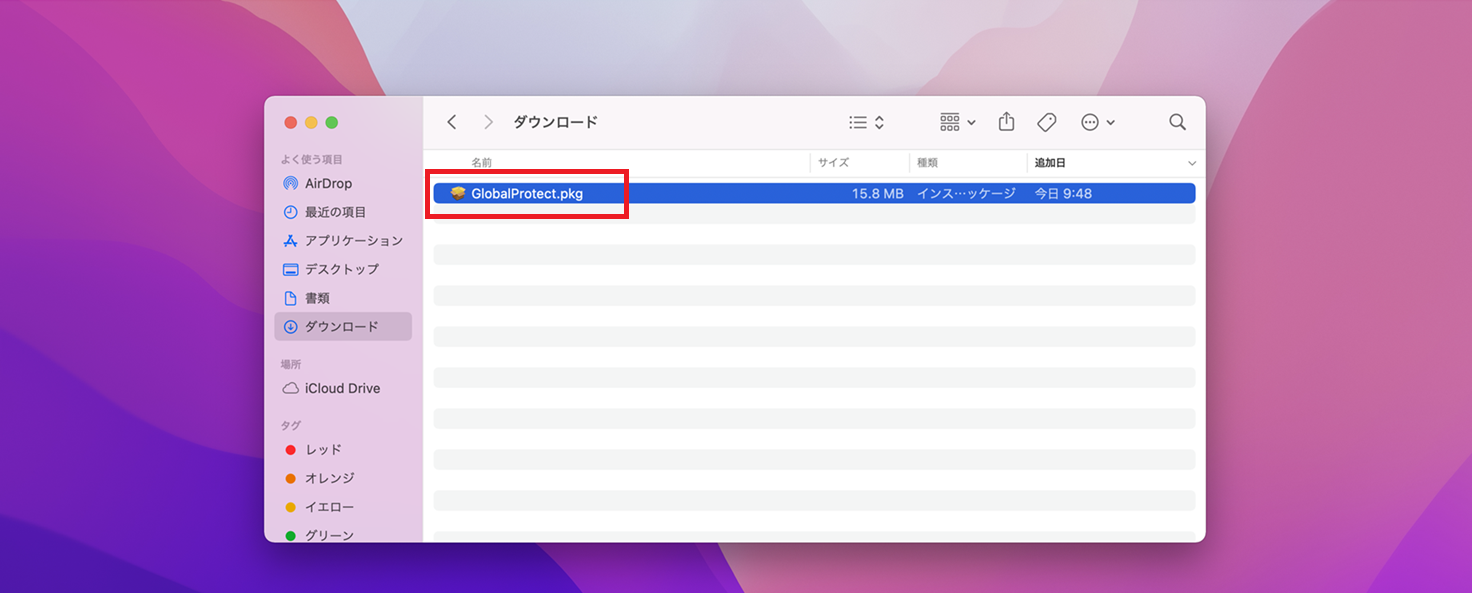The height and width of the screenshot is (596, 1472).
Task: Click the iCloud cloud icon
Action: pyautogui.click(x=290, y=388)
